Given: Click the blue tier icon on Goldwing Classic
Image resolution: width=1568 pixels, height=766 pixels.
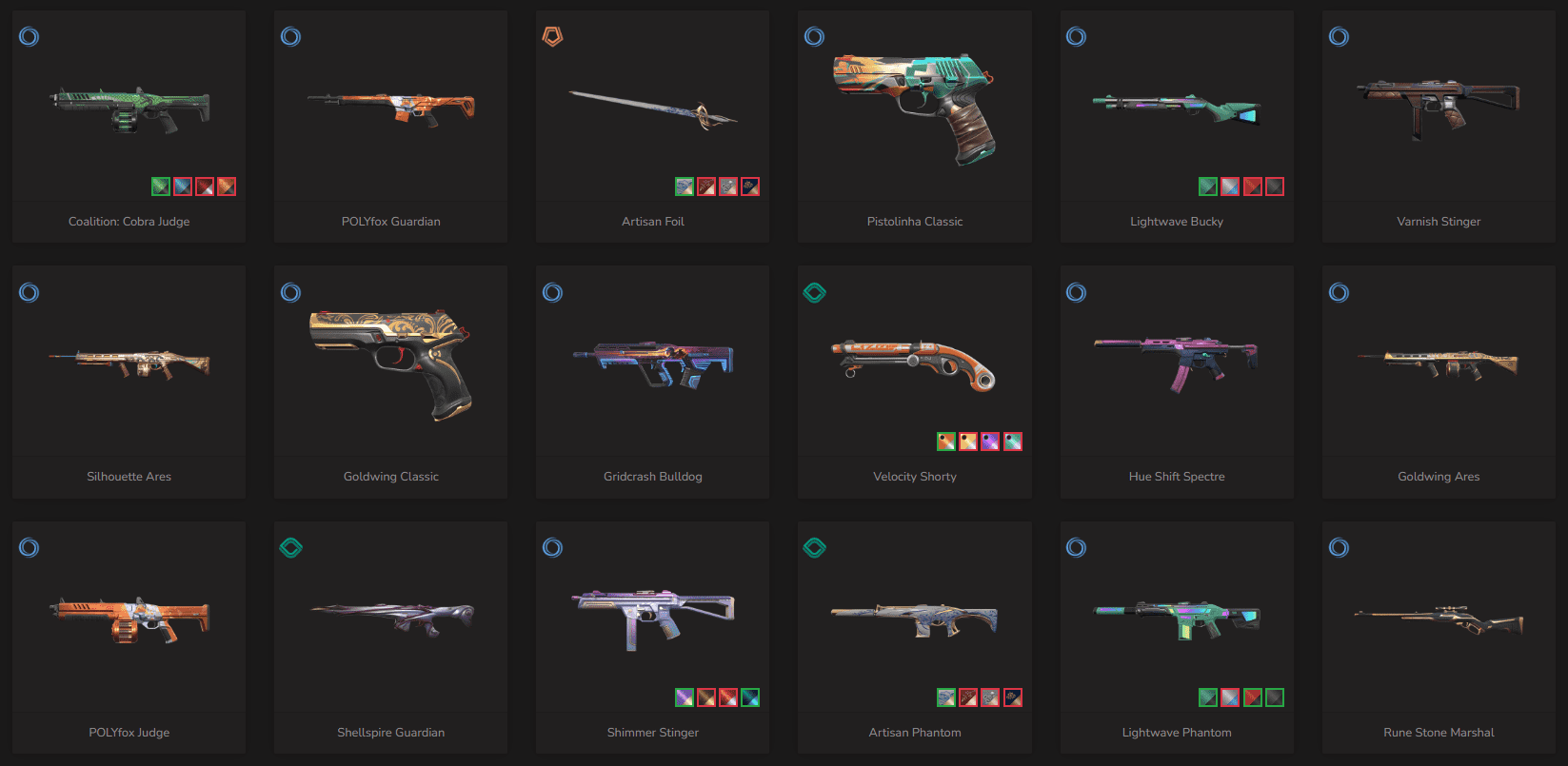Looking at the screenshot, I should point(290,292).
